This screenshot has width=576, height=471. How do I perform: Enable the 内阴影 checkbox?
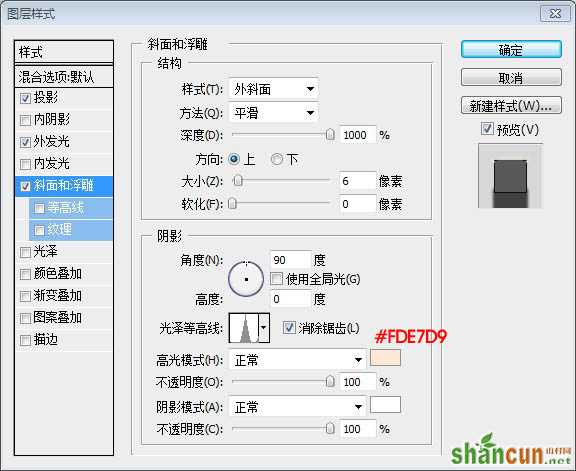coord(25,120)
